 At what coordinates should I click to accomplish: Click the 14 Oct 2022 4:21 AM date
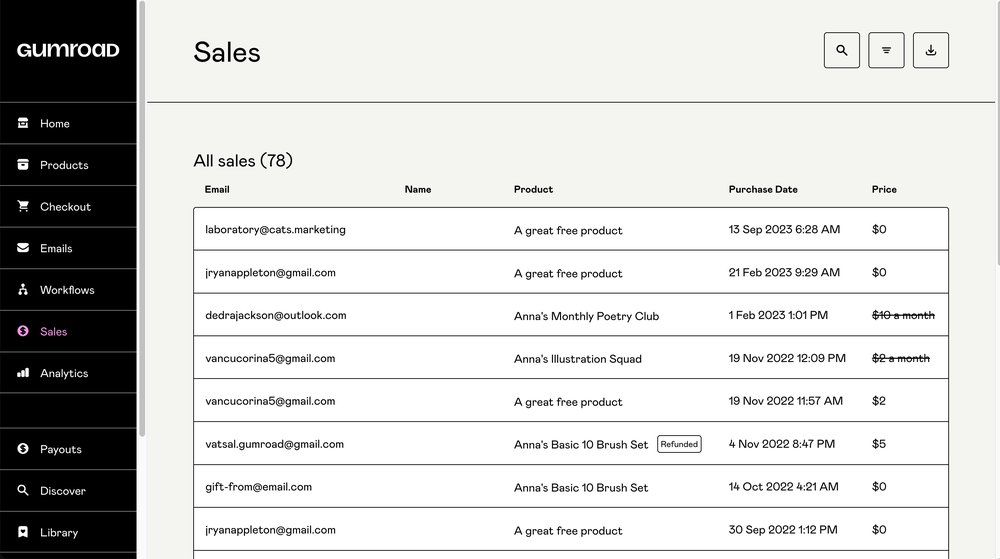(x=783, y=486)
